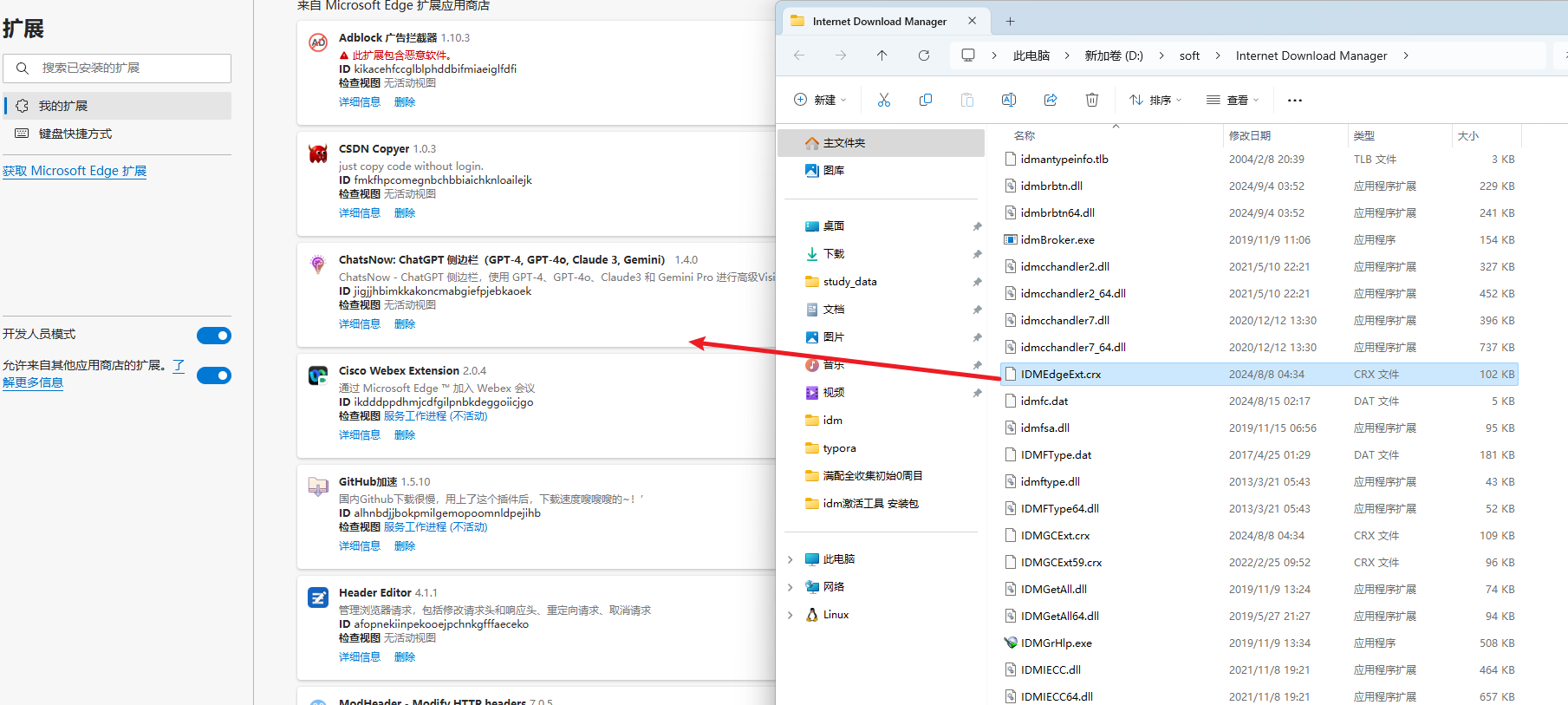This screenshot has height=705, width=1568.
Task: Add a new tab in File Explorer
Action: coord(1010,21)
